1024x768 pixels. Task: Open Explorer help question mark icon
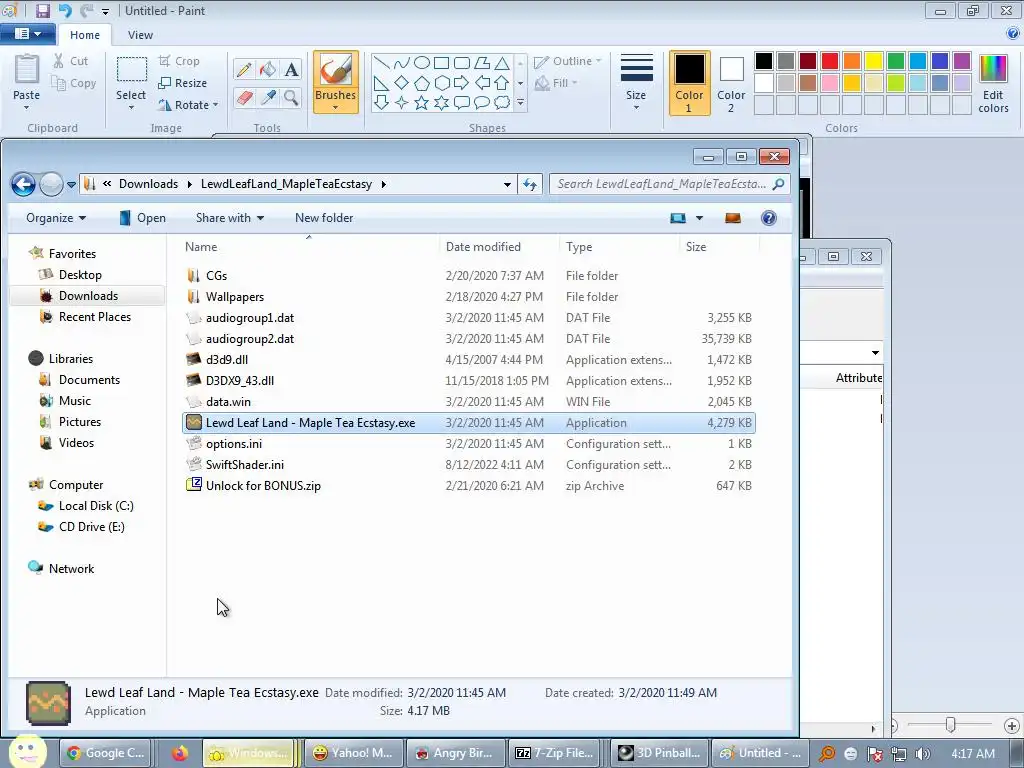[769, 218]
